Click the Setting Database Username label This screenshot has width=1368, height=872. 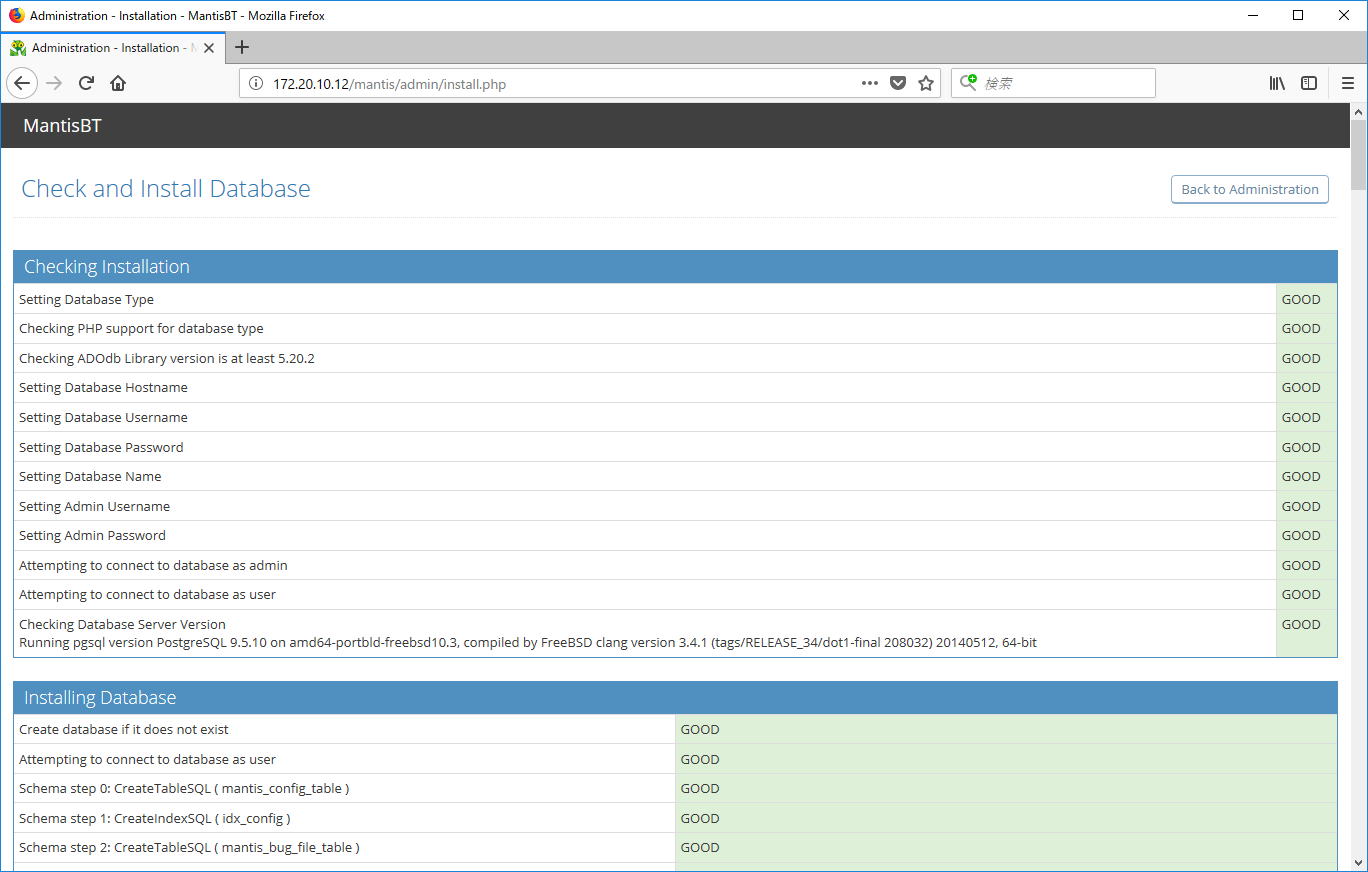click(x=103, y=417)
